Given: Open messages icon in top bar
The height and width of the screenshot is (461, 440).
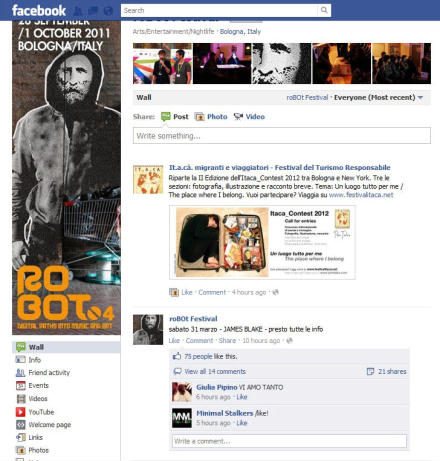Looking at the screenshot, I should point(93,11).
